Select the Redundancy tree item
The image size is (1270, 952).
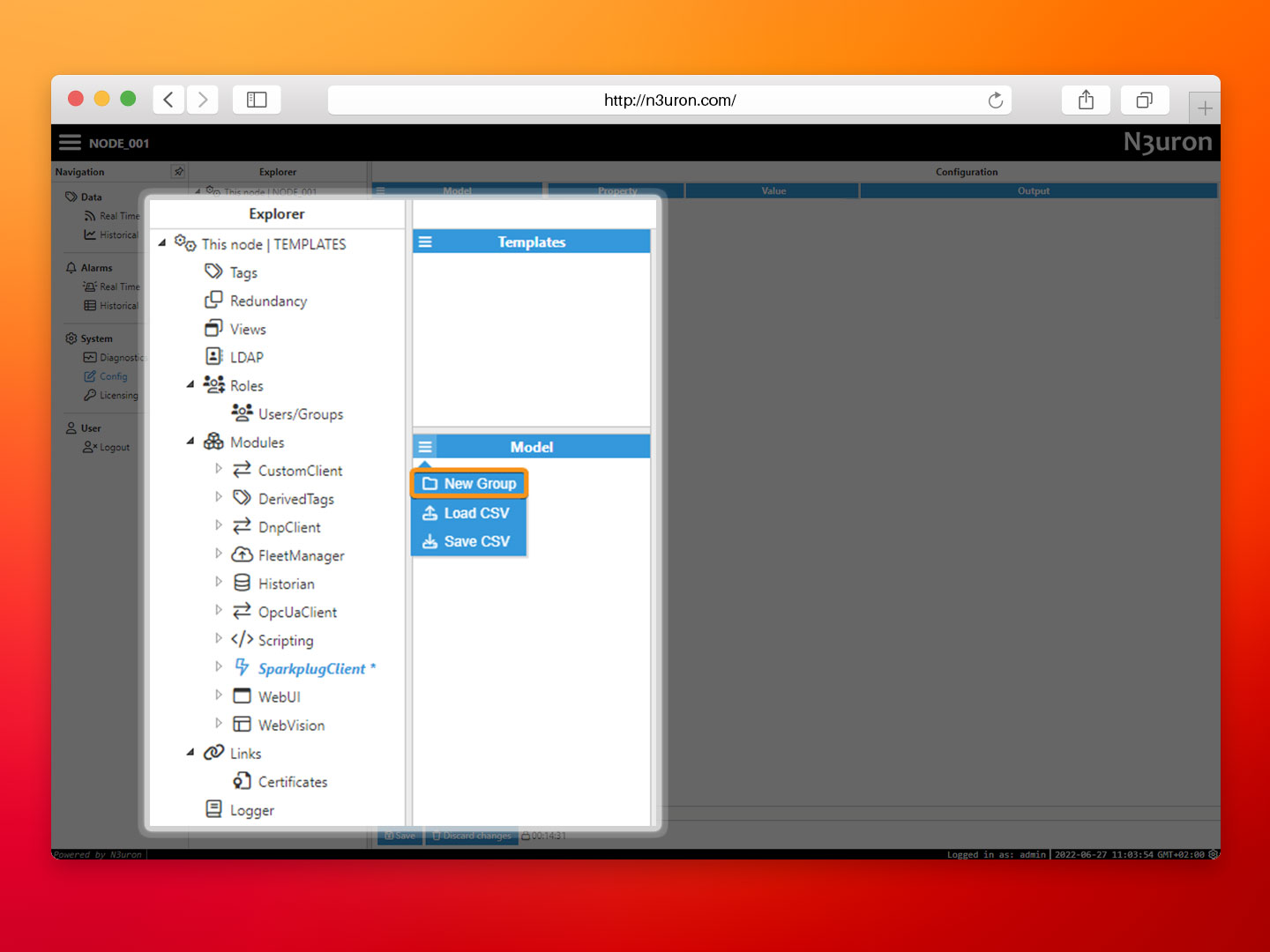268,301
